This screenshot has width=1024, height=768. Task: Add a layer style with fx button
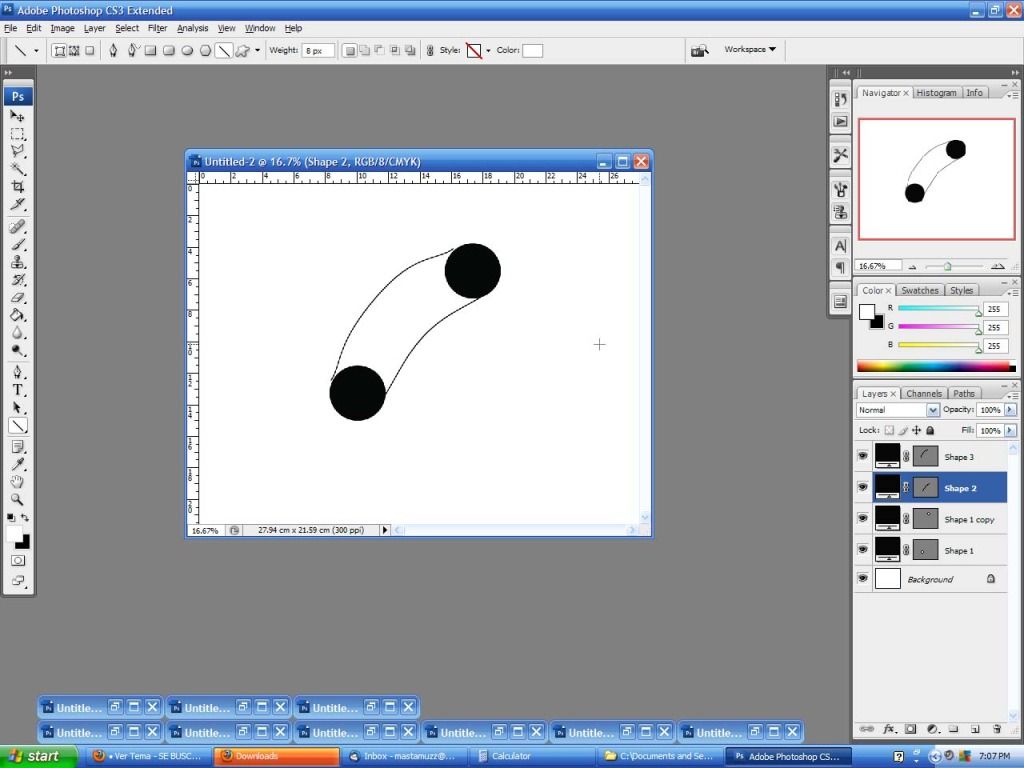click(889, 729)
